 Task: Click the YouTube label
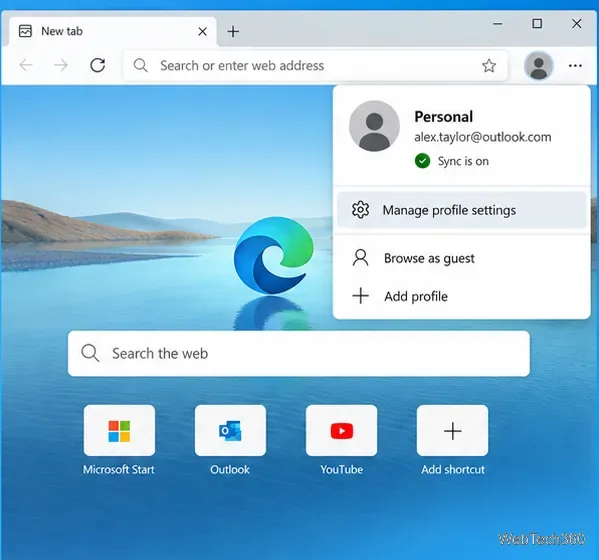point(342,469)
